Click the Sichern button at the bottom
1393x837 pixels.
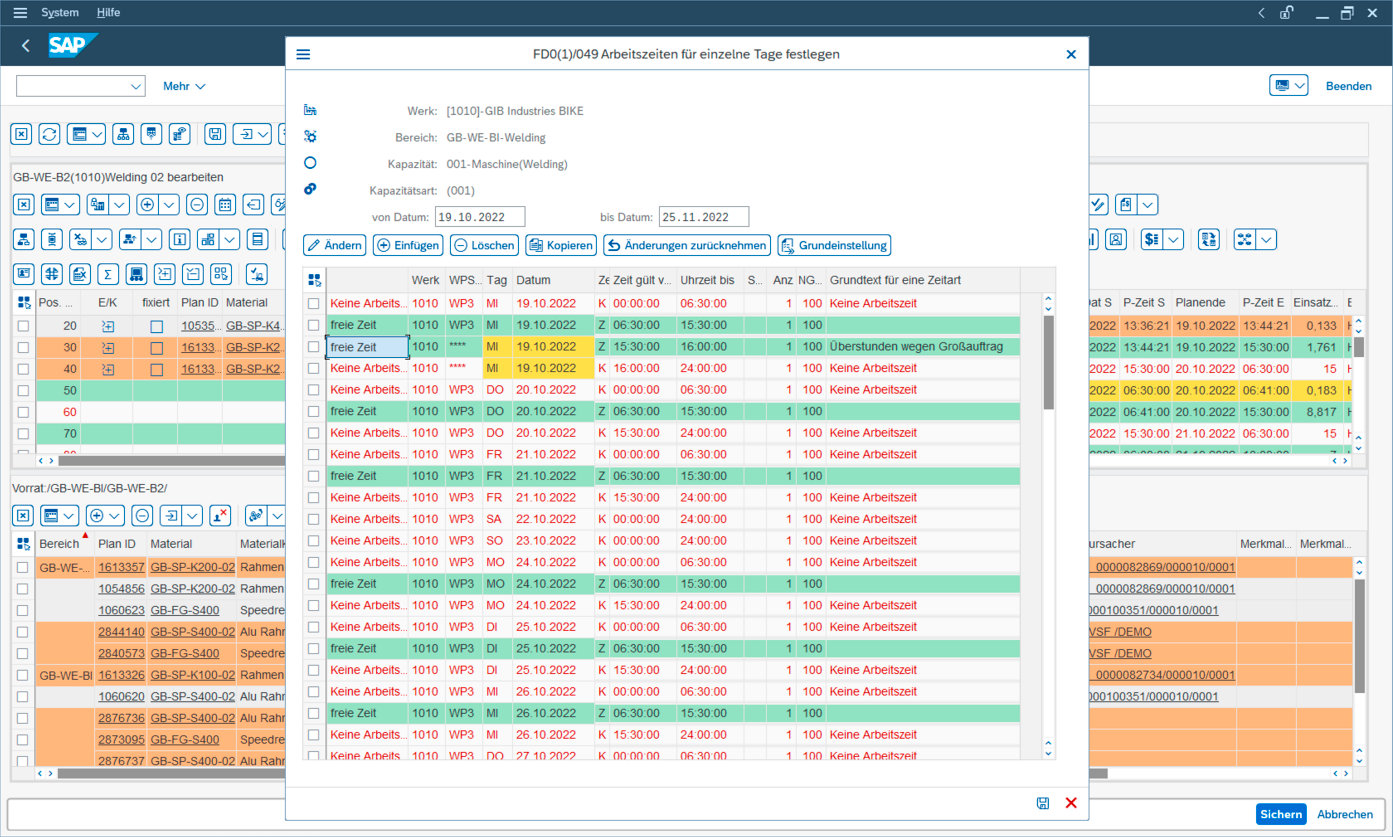(1281, 814)
